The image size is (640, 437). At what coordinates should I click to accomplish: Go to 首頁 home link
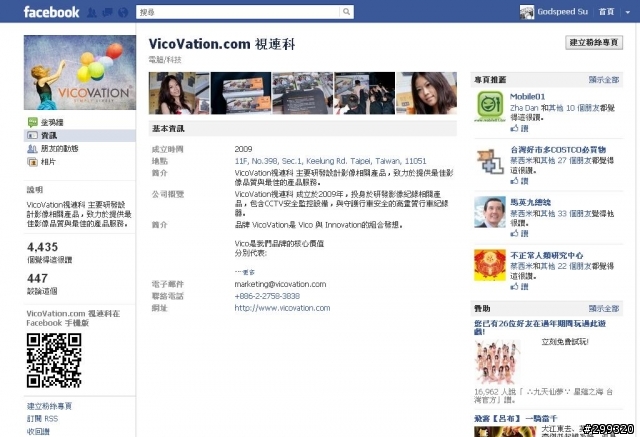click(606, 12)
